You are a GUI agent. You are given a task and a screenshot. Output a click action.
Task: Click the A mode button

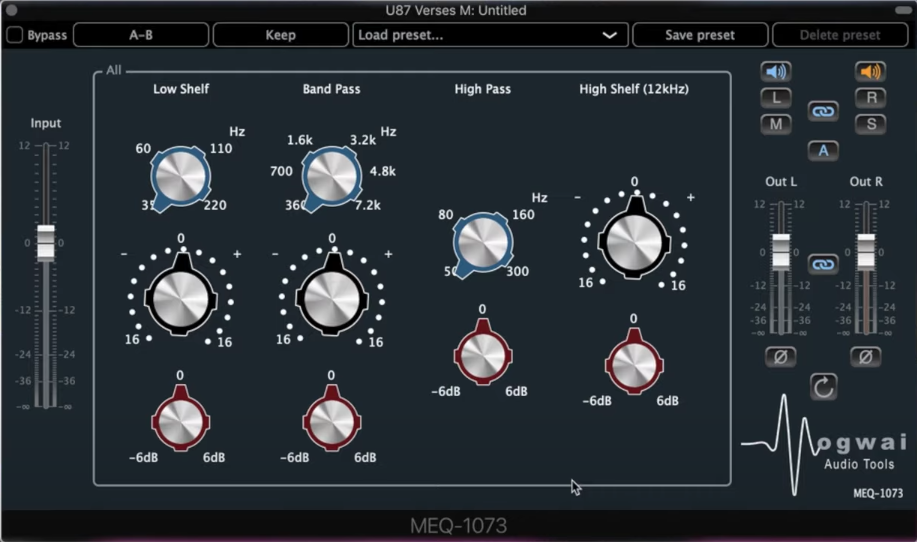(823, 151)
